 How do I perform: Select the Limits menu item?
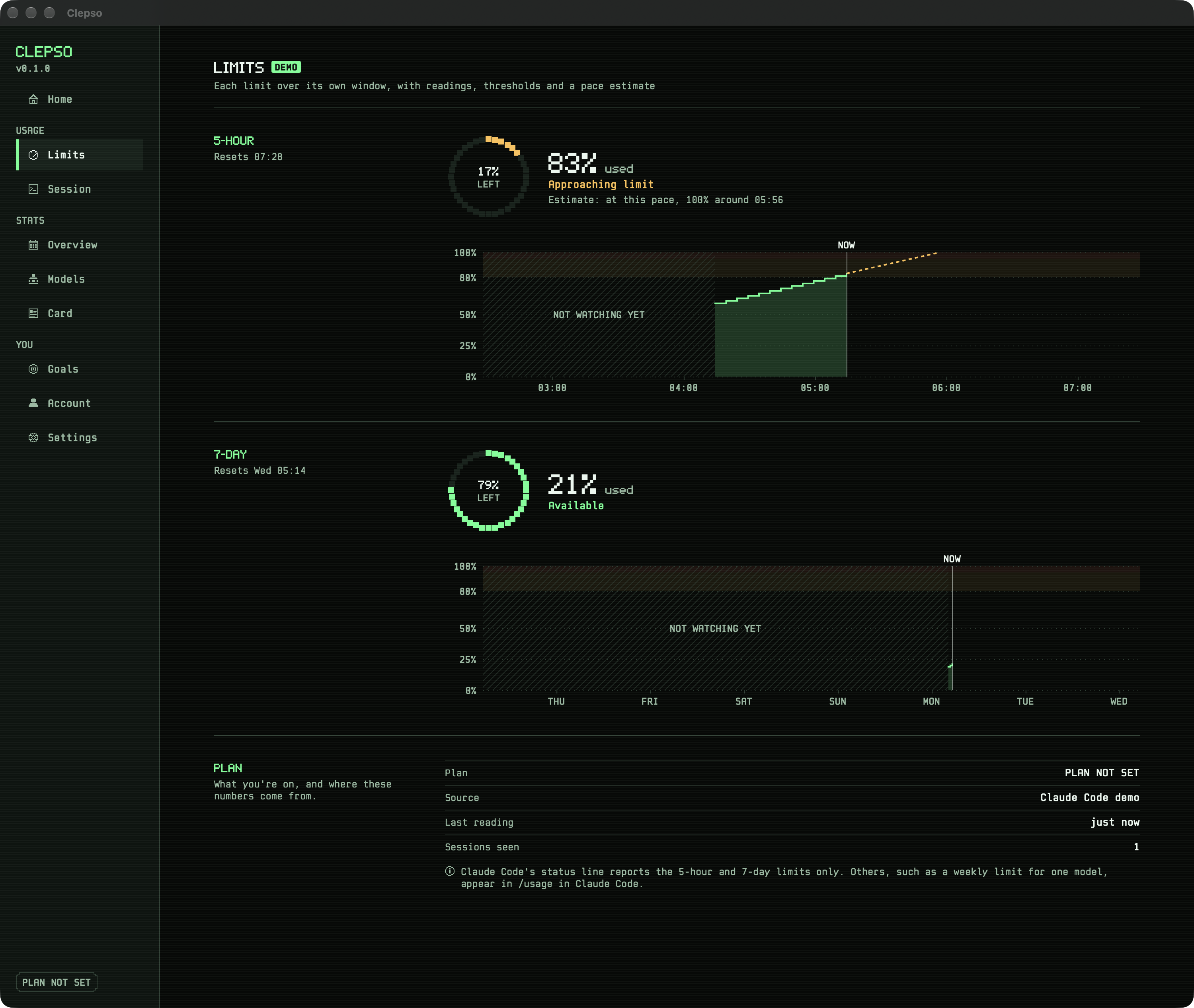pyautogui.click(x=80, y=155)
